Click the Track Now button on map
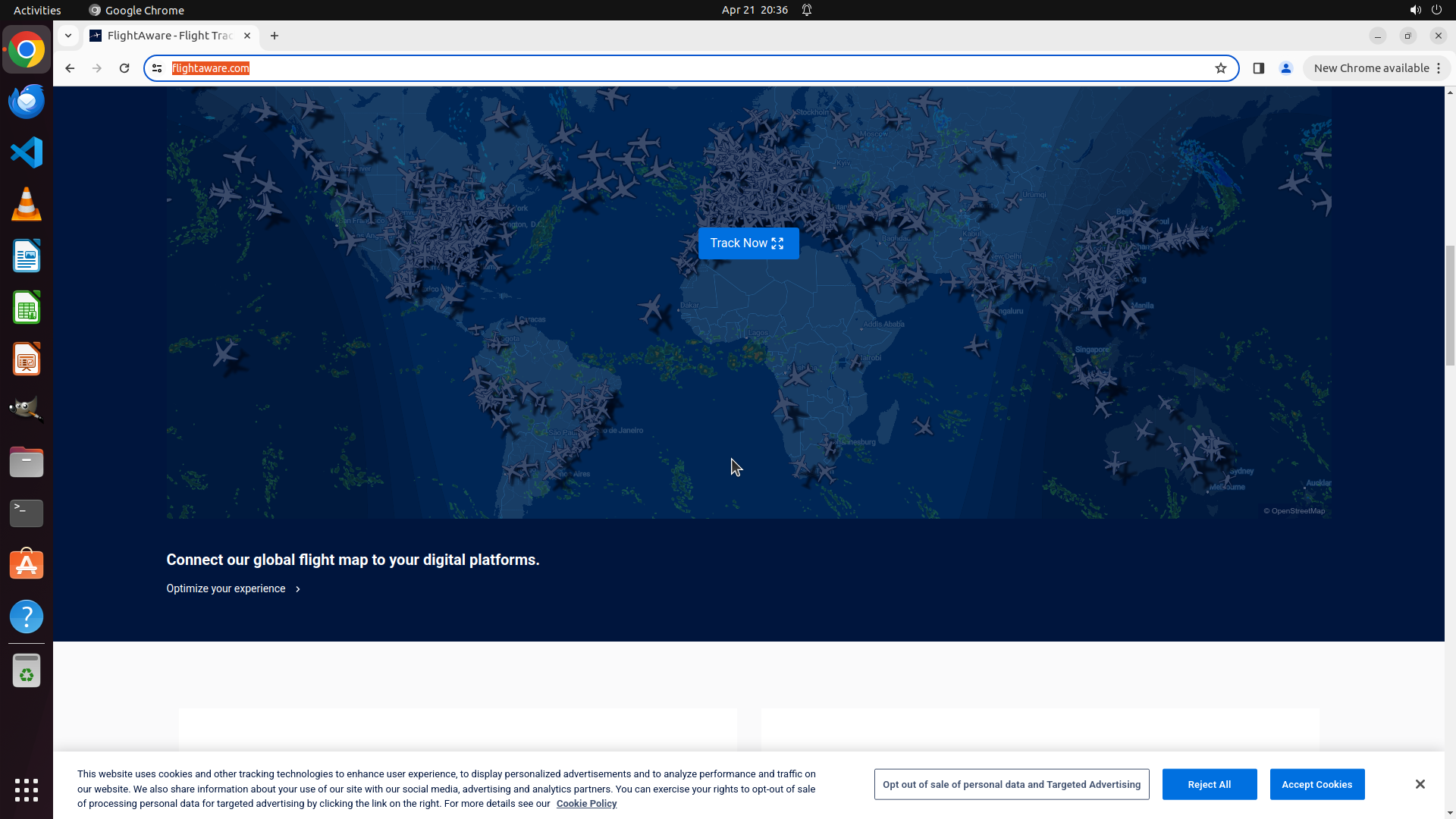The height and width of the screenshot is (819, 1456). tap(748, 243)
